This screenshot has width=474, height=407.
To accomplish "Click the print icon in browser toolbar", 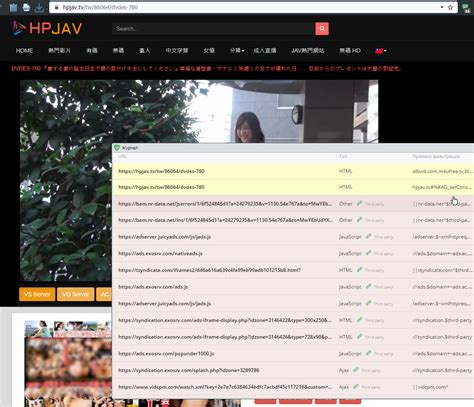I will pyautogui.click(x=26, y=7).
